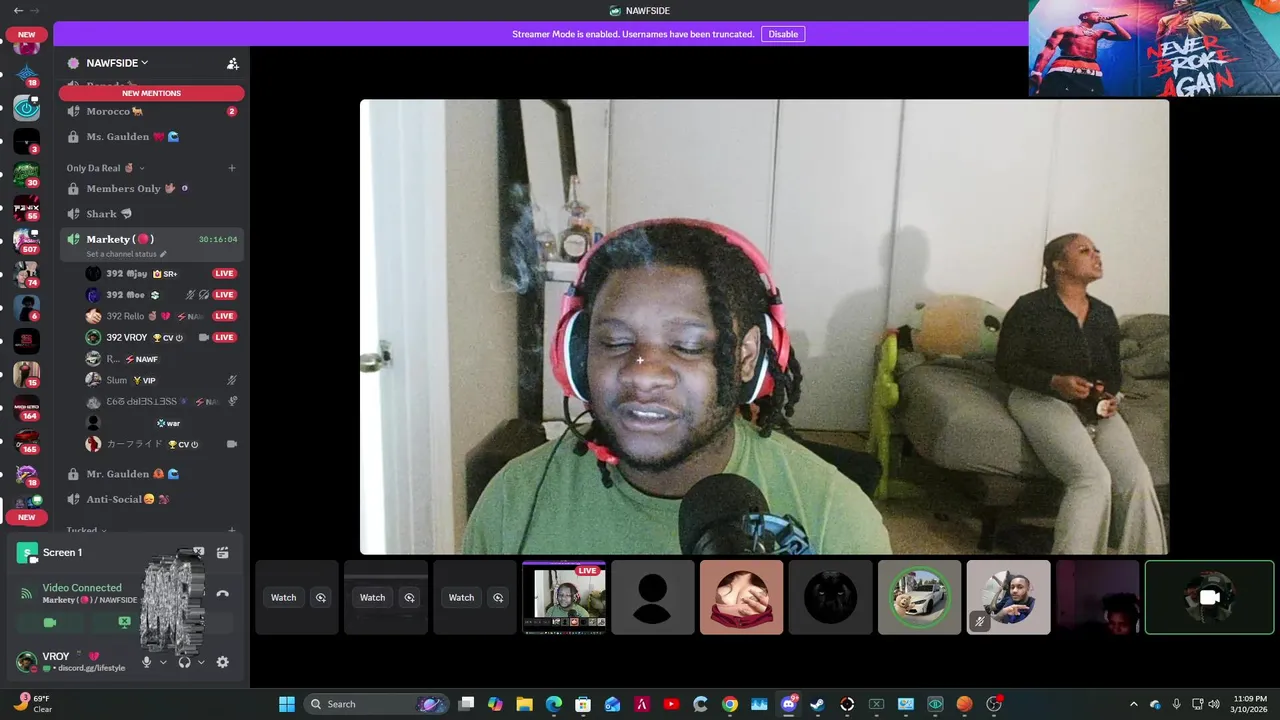Open the Members Only channel
Viewport: 1280px width, 720px height.
pos(151,188)
